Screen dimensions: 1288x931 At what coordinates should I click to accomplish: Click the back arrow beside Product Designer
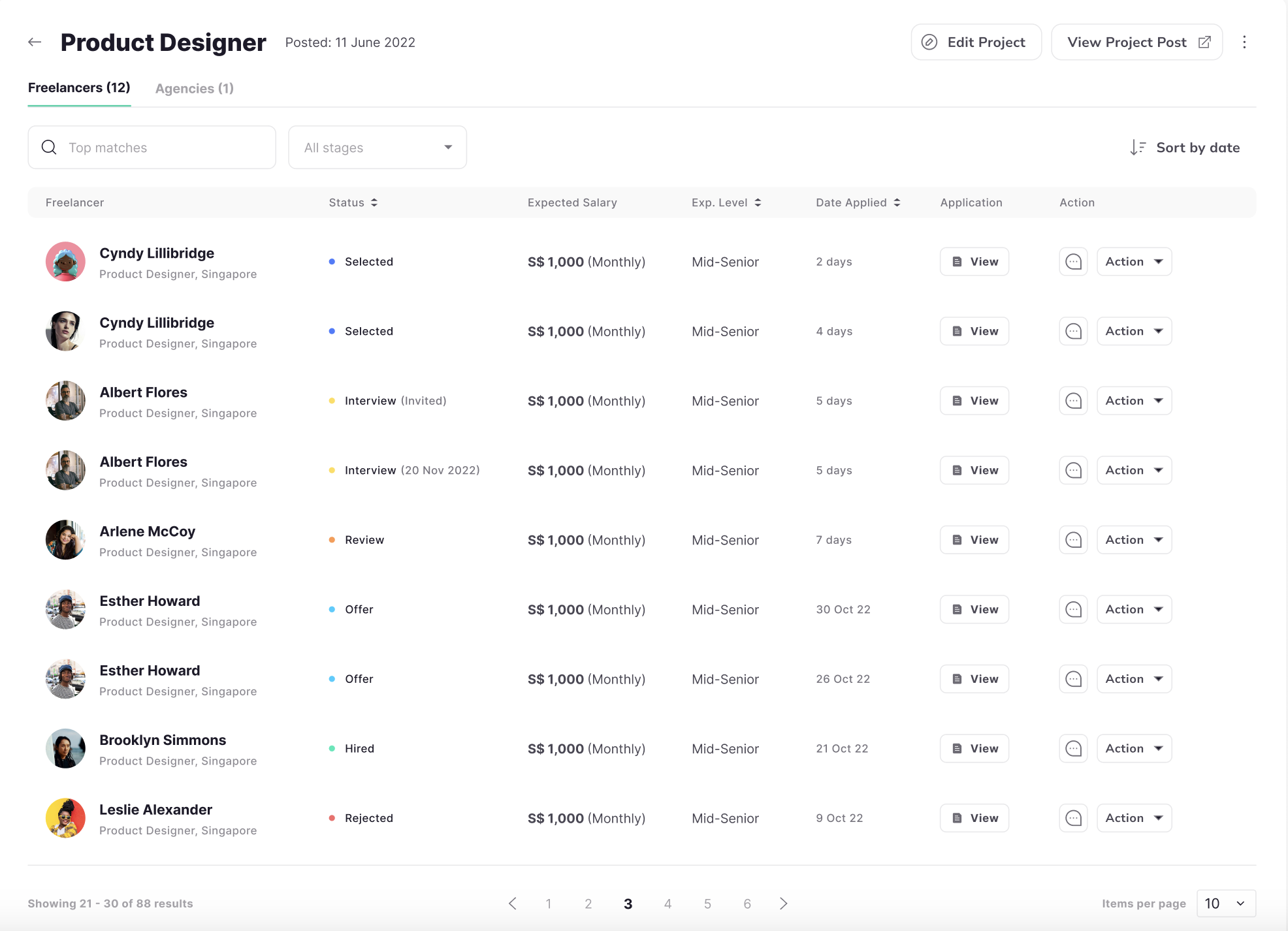[x=35, y=42]
